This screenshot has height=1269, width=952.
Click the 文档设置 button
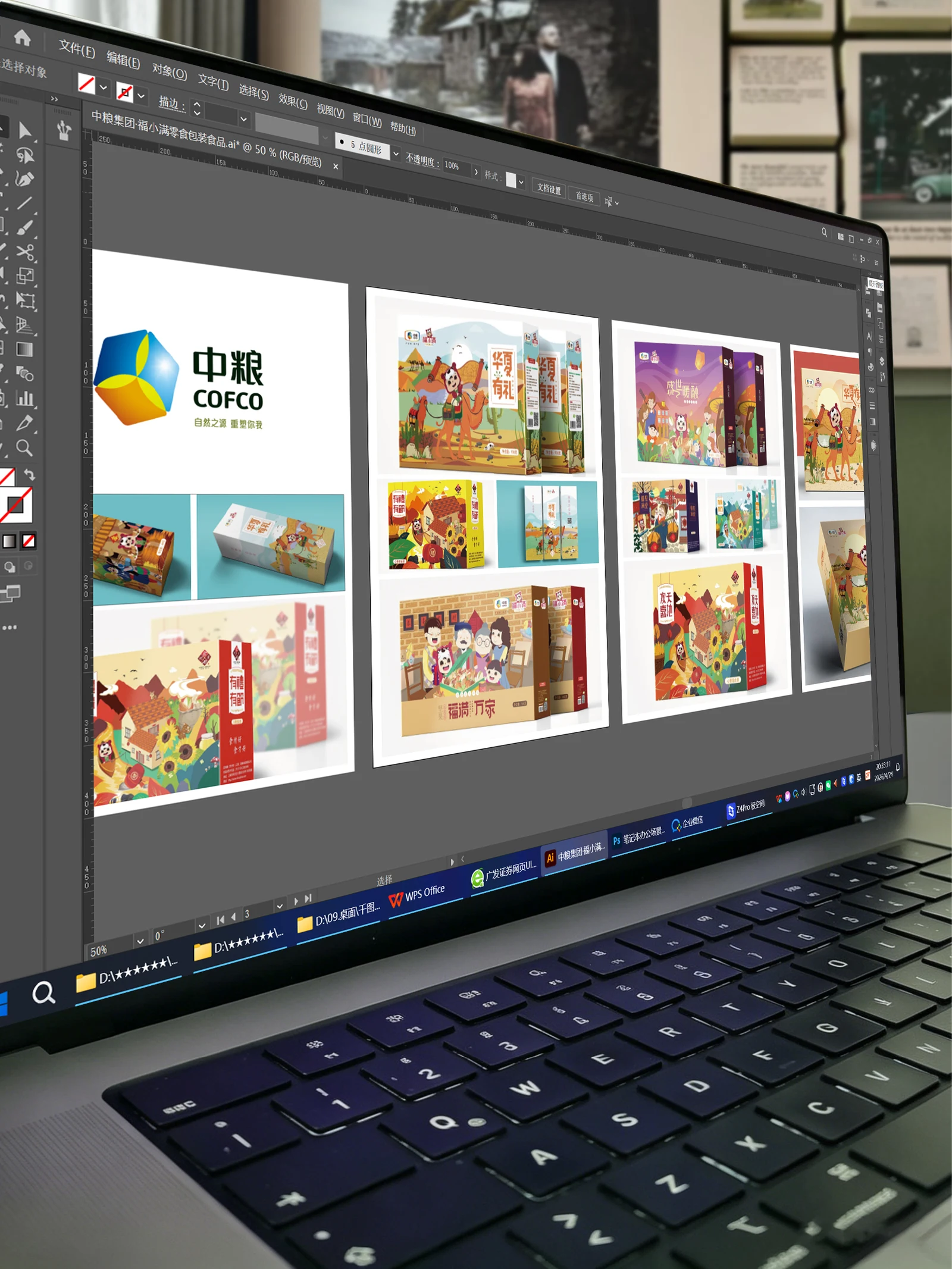coord(549,189)
